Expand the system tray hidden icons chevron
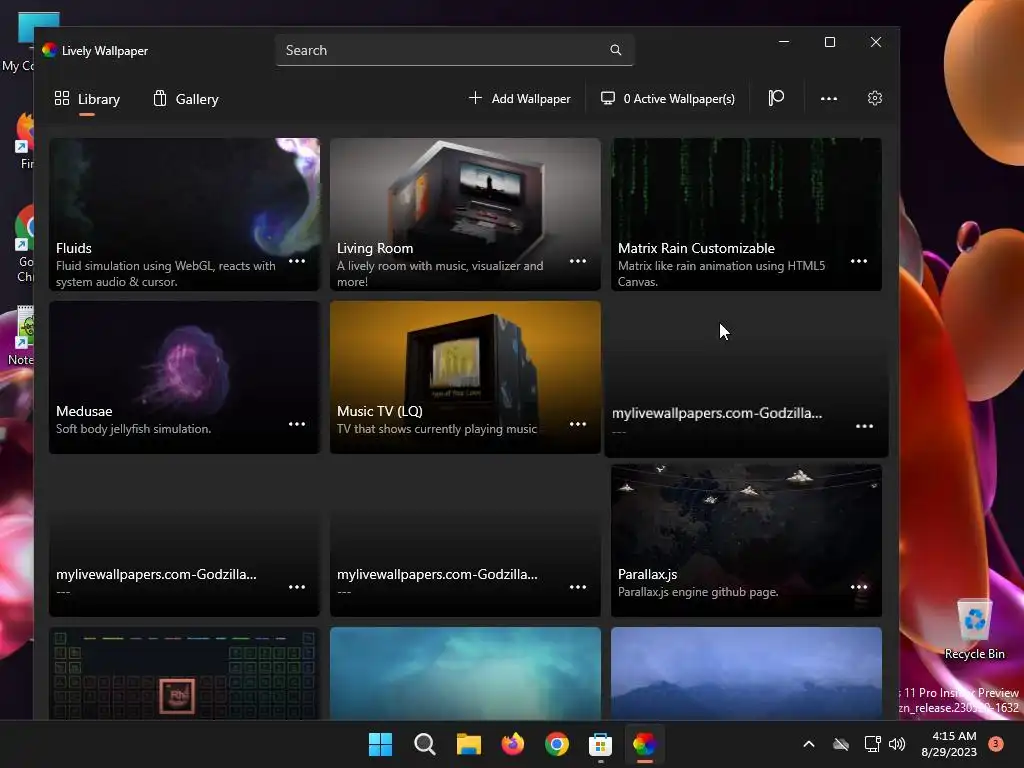 [808, 744]
